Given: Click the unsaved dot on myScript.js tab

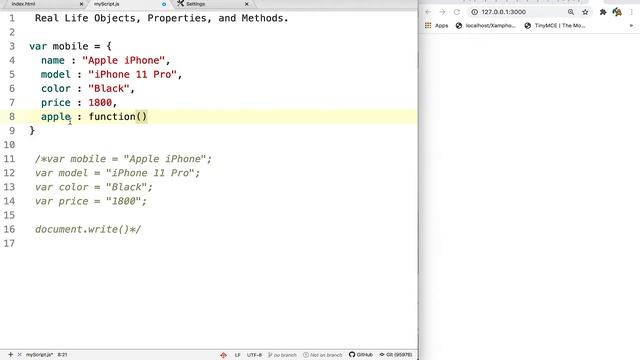Looking at the screenshot, I should [164, 4].
